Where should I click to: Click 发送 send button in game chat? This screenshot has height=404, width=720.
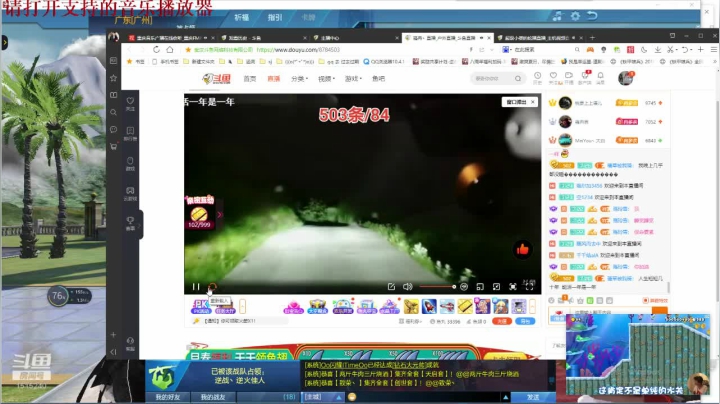point(533,397)
